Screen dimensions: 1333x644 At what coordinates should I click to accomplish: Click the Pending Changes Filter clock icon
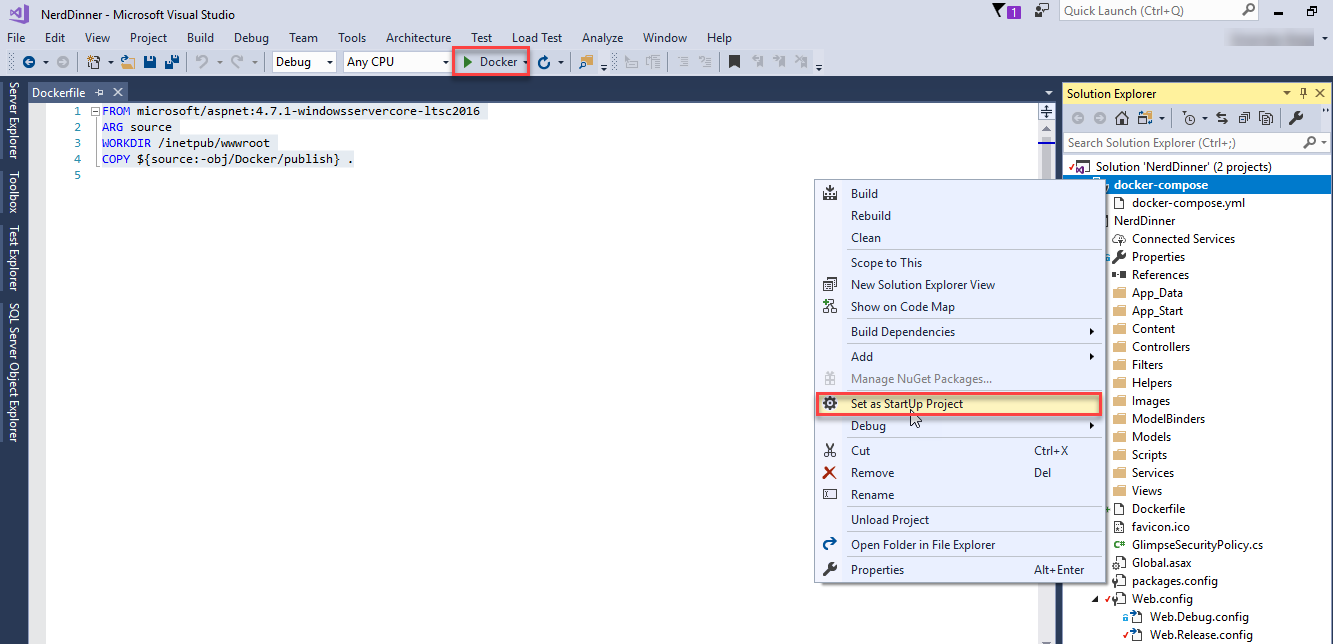pos(1188,118)
